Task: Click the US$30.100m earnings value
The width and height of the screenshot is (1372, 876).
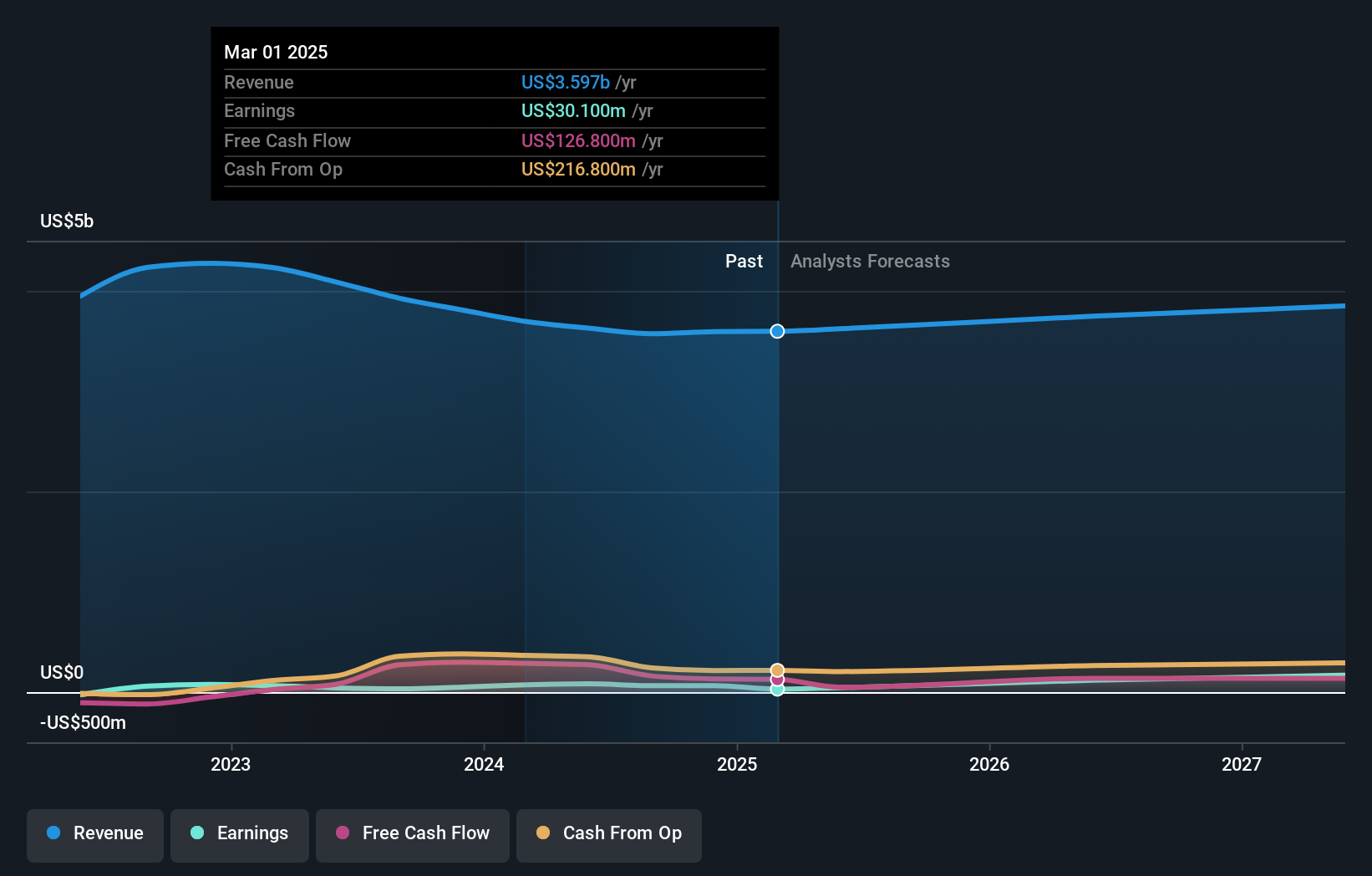Action: [x=573, y=110]
